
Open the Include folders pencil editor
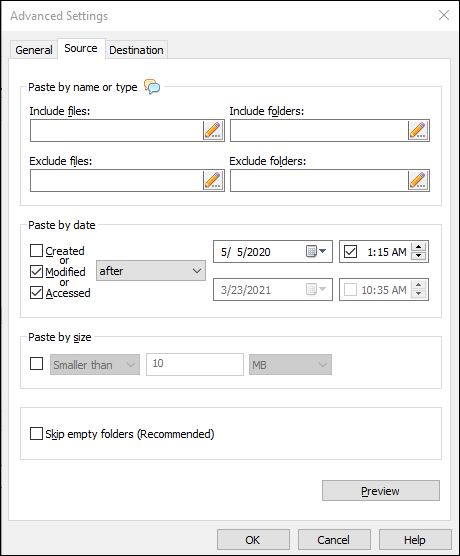(x=418, y=130)
